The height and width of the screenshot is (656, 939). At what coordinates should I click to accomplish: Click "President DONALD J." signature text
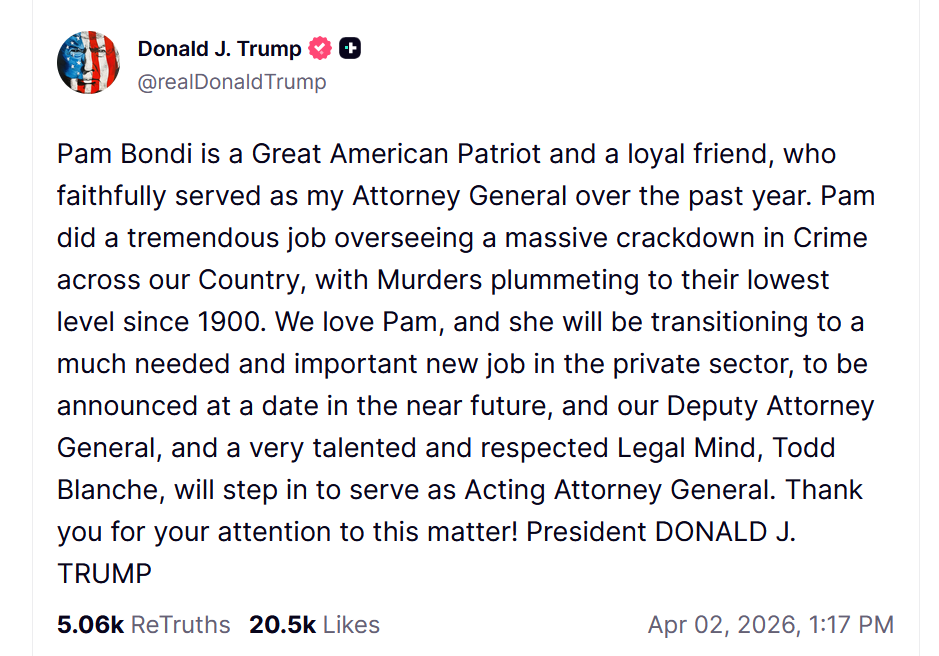coord(661,531)
